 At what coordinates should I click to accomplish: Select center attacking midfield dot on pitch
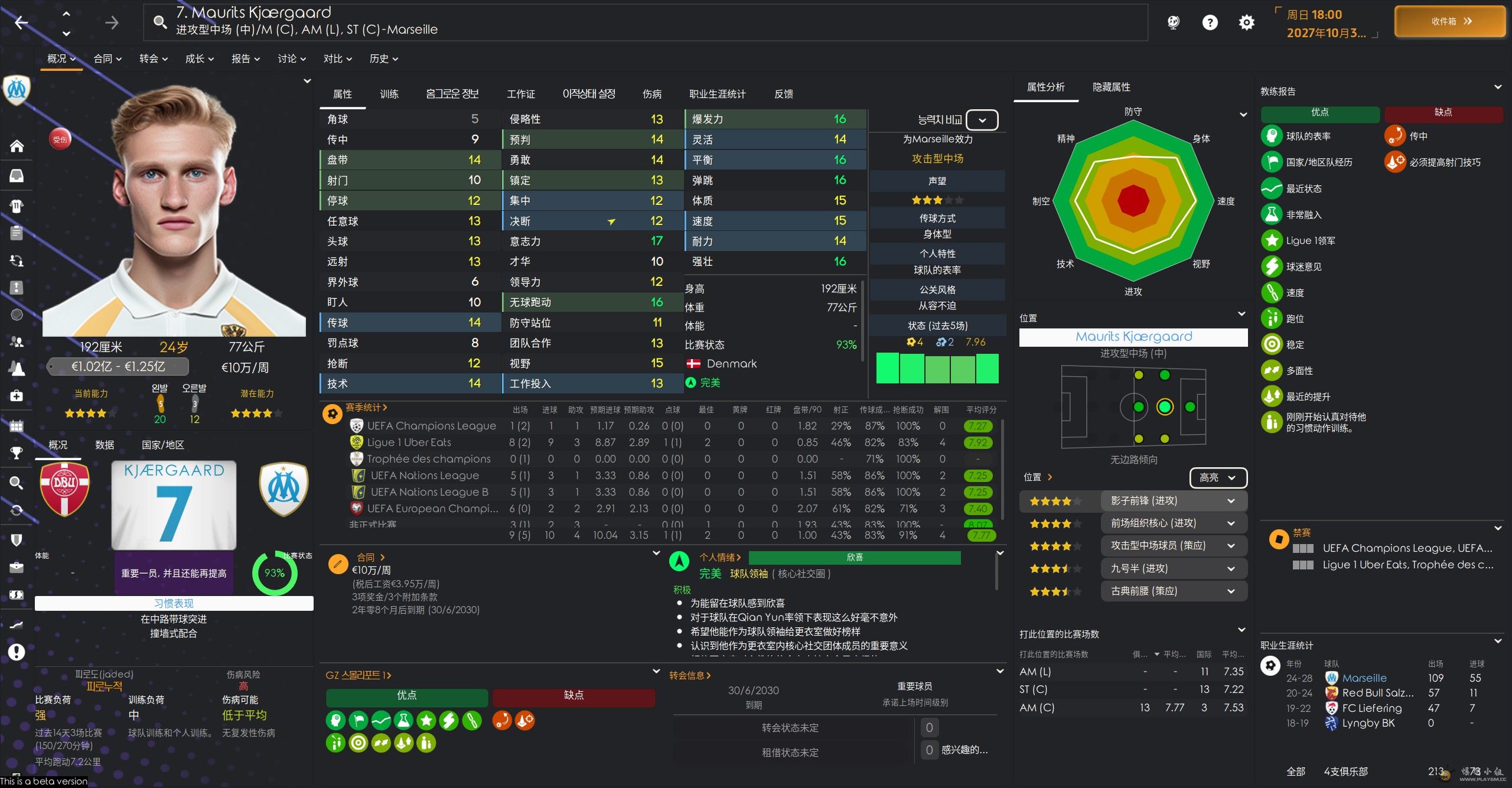point(1164,406)
